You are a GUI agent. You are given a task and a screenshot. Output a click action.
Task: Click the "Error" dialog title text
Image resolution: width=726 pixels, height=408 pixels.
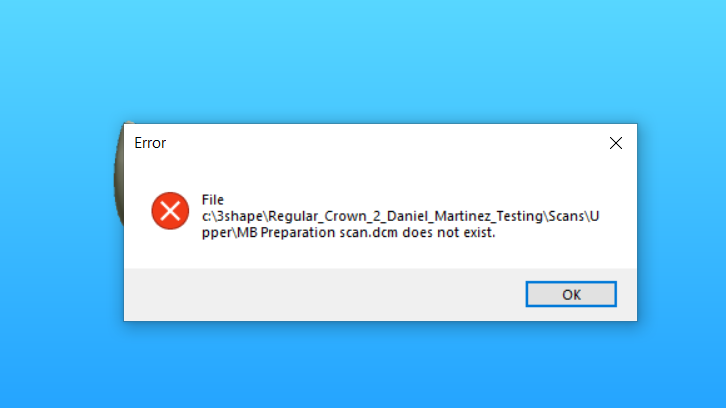click(x=150, y=143)
